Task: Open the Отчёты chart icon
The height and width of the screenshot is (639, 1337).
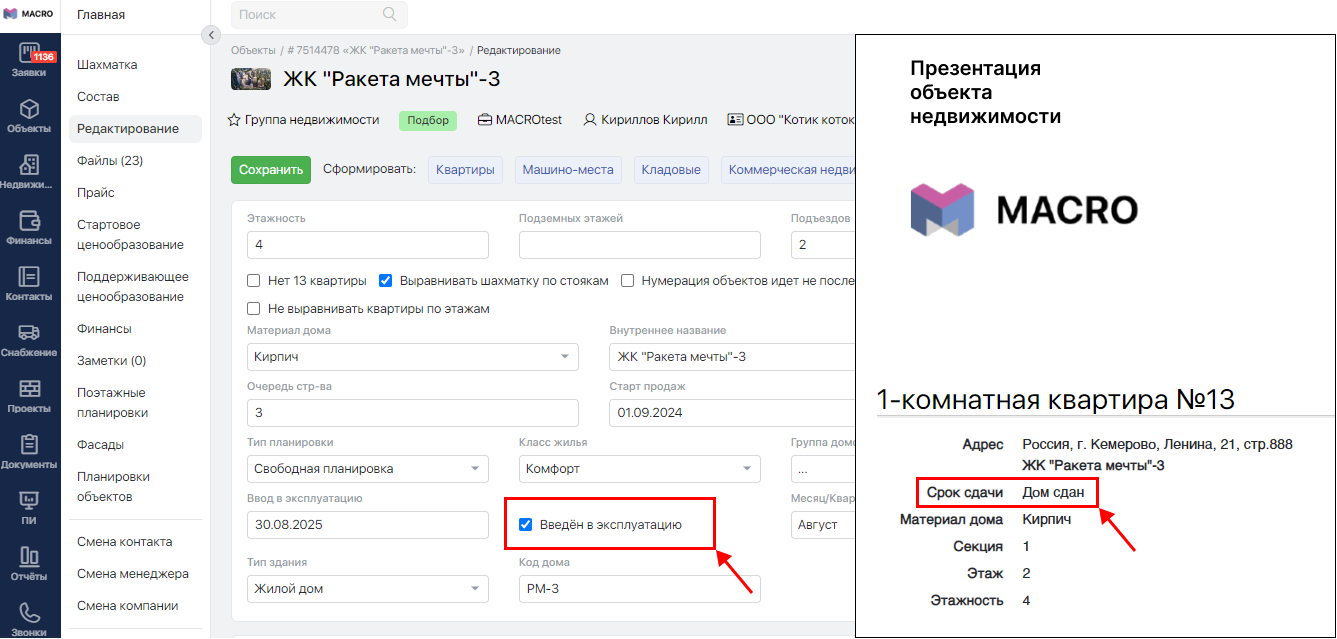Action: [30, 558]
